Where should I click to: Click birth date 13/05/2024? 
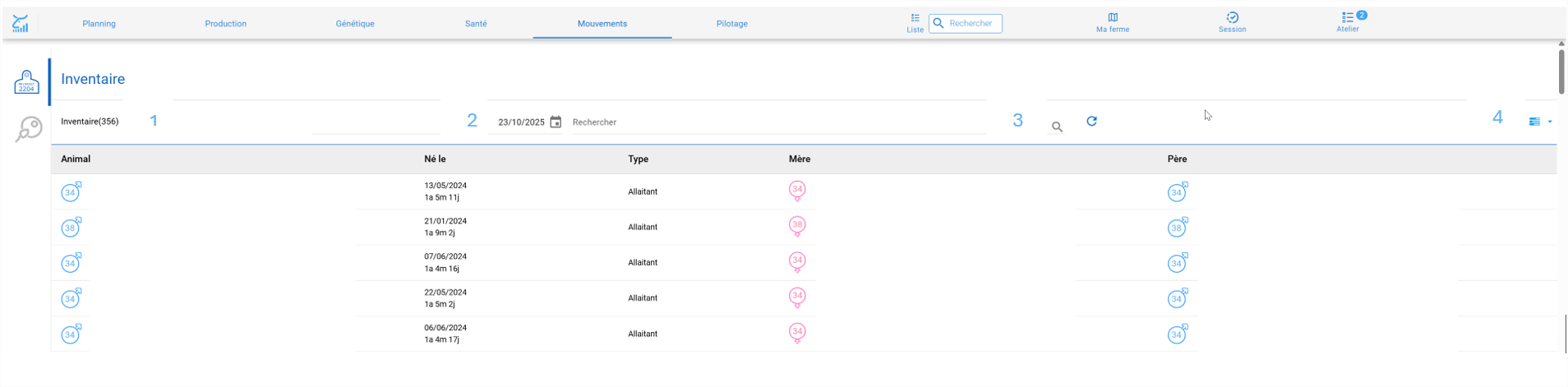click(x=445, y=186)
